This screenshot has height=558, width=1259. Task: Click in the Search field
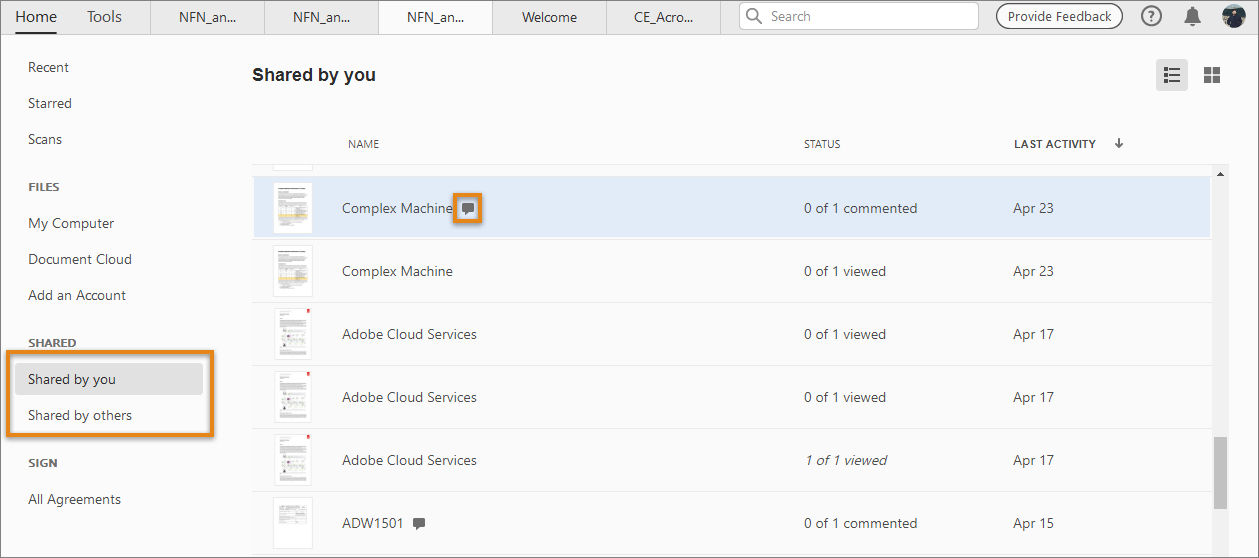[x=859, y=16]
